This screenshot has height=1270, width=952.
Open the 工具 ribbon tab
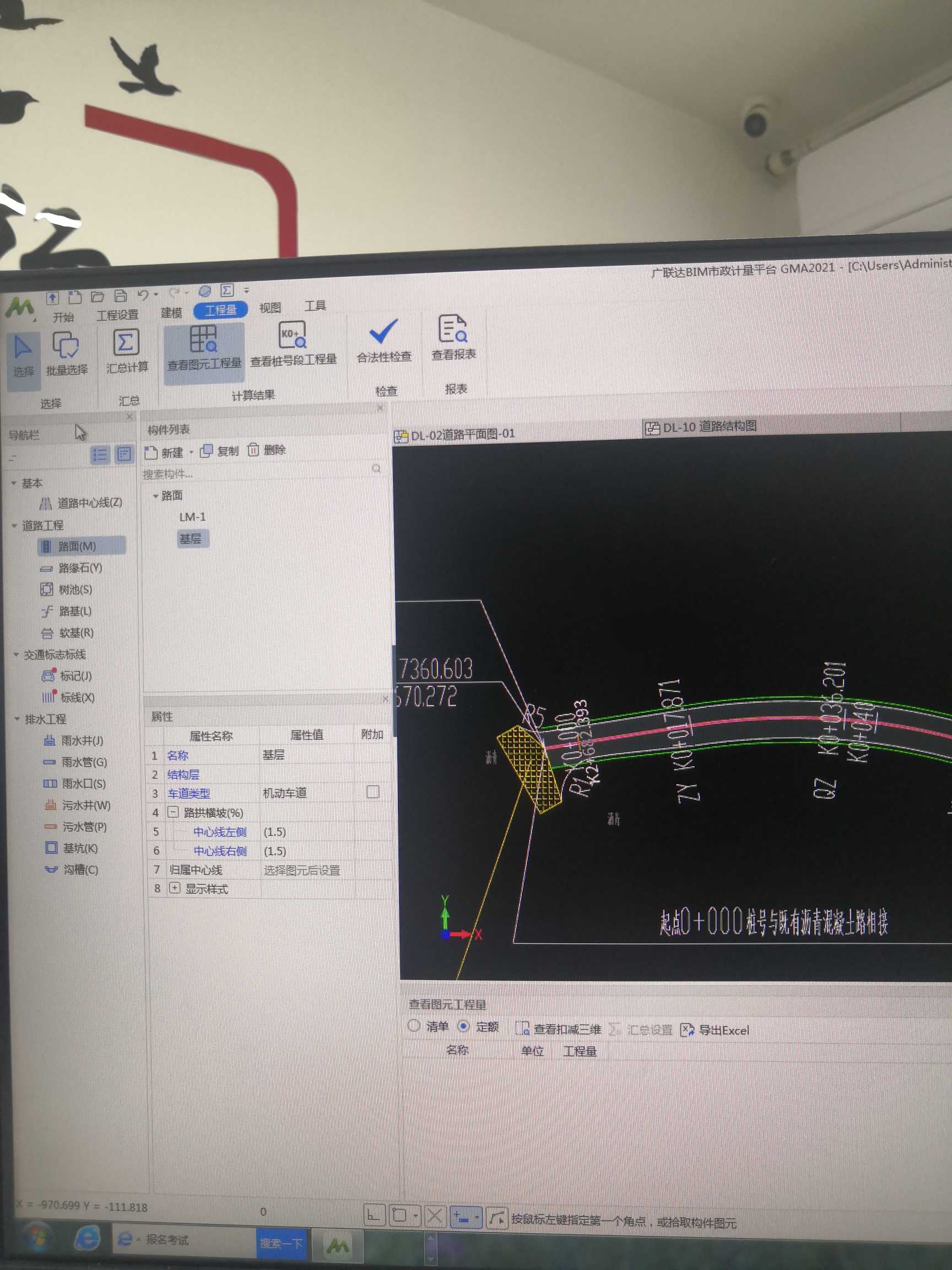click(x=315, y=305)
